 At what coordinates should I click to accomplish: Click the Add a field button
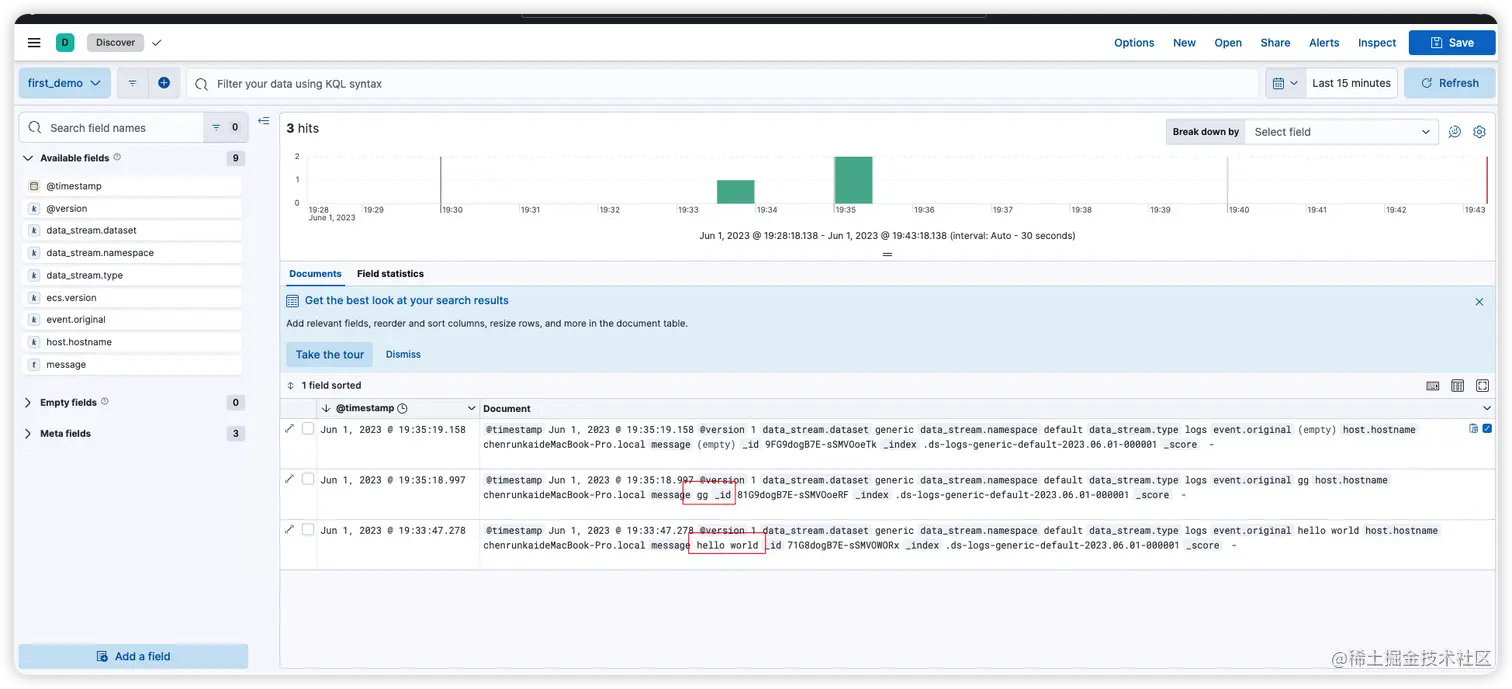click(133, 656)
